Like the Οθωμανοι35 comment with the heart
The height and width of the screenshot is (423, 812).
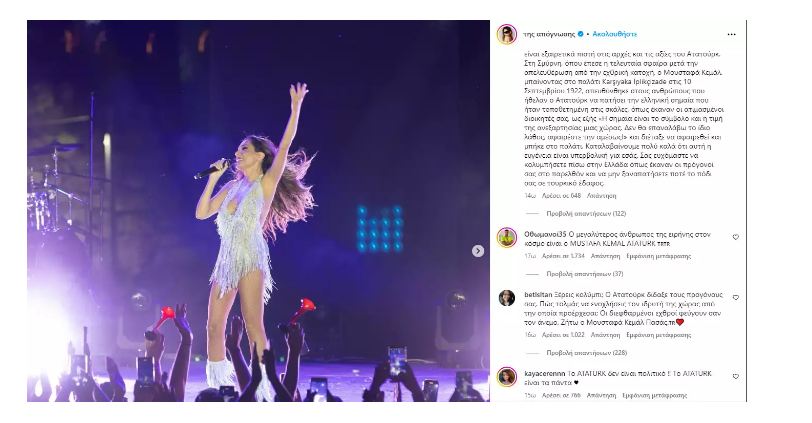[735, 237]
